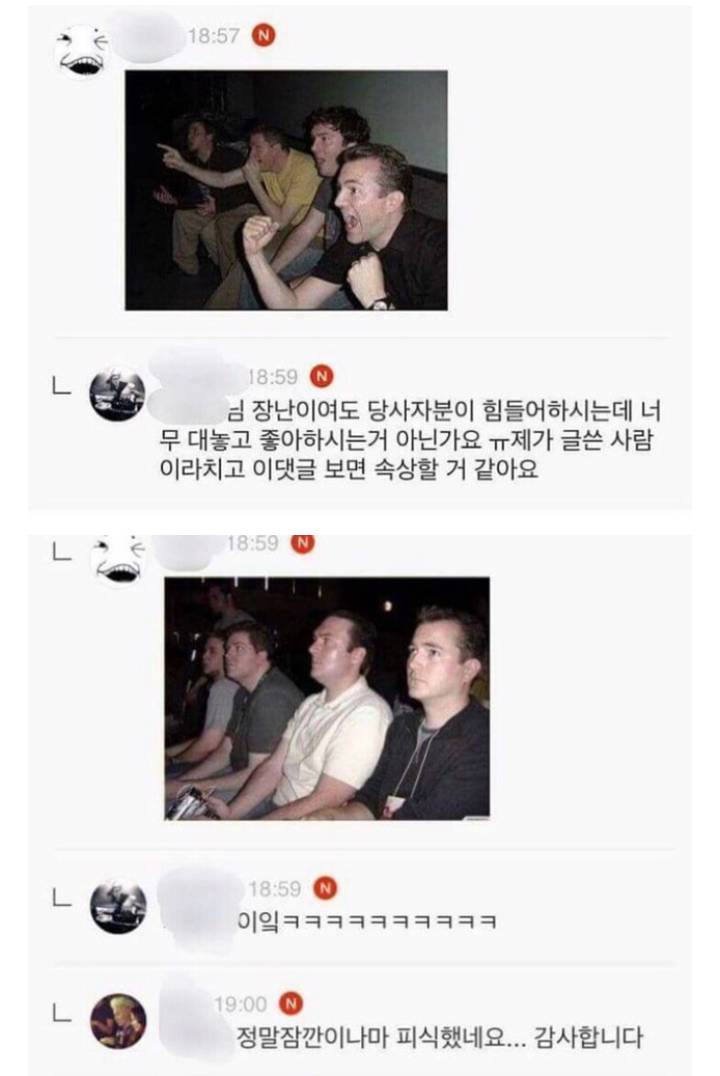This screenshot has width=720, height=1076.
Task: Click the comment ending with 감사합니다
Action: pos(439,1037)
